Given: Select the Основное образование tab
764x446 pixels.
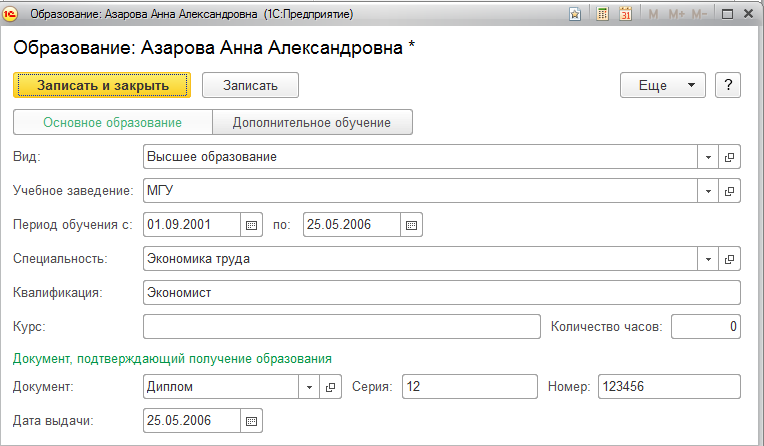Looking at the screenshot, I should (x=112, y=123).
